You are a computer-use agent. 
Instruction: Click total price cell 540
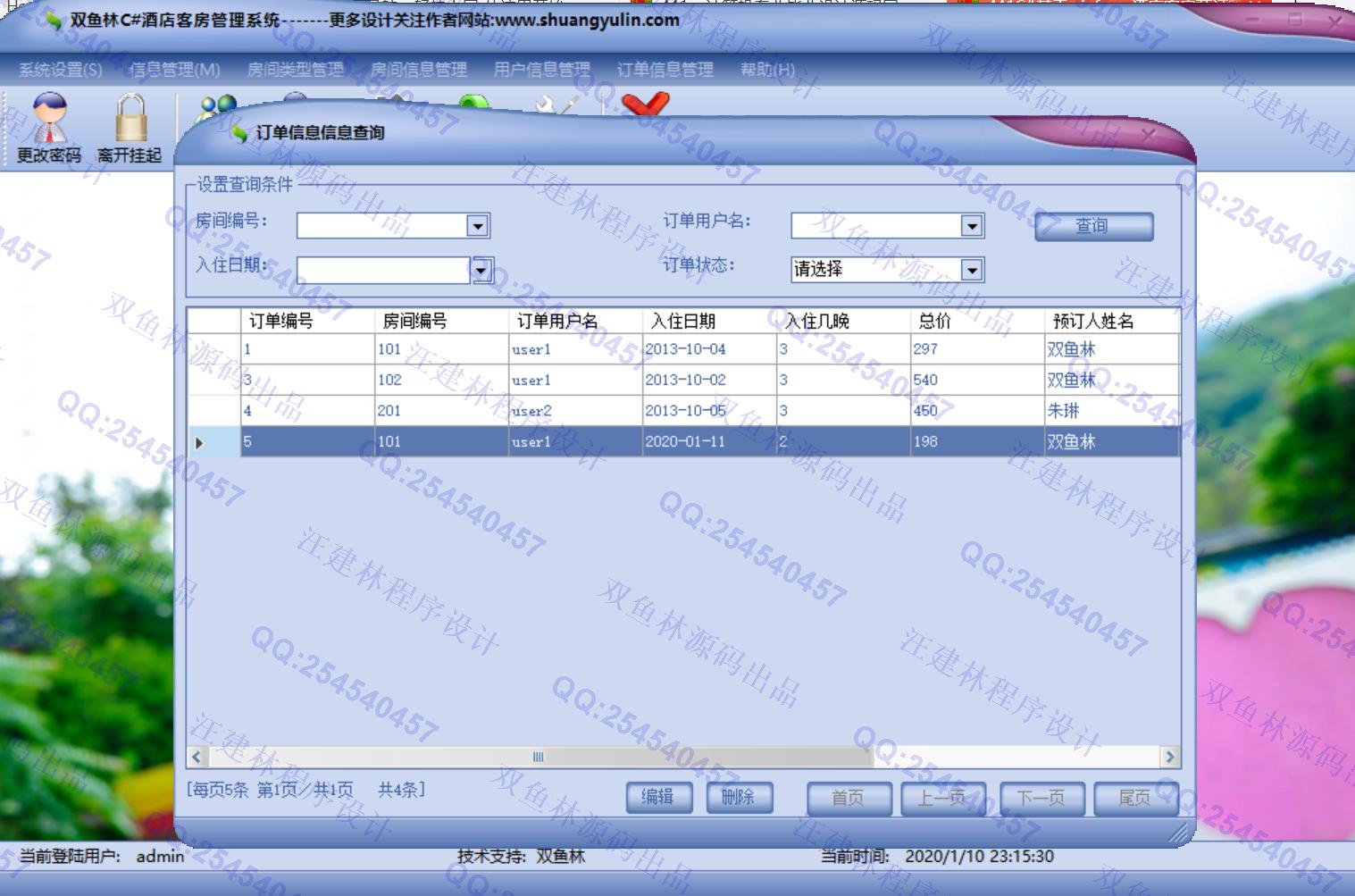977,380
